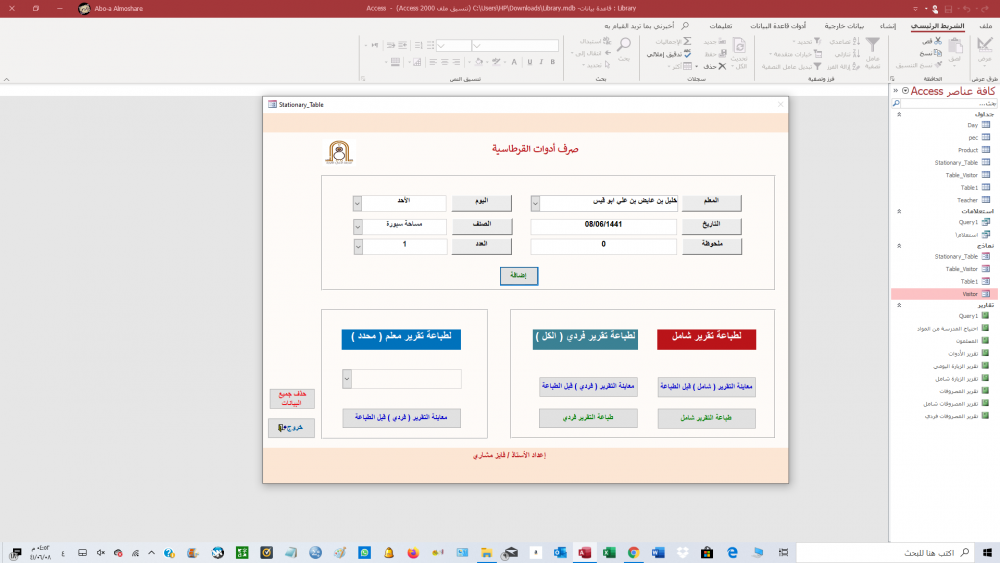Open the Teacher table icon in the navigation pane

click(x=986, y=200)
